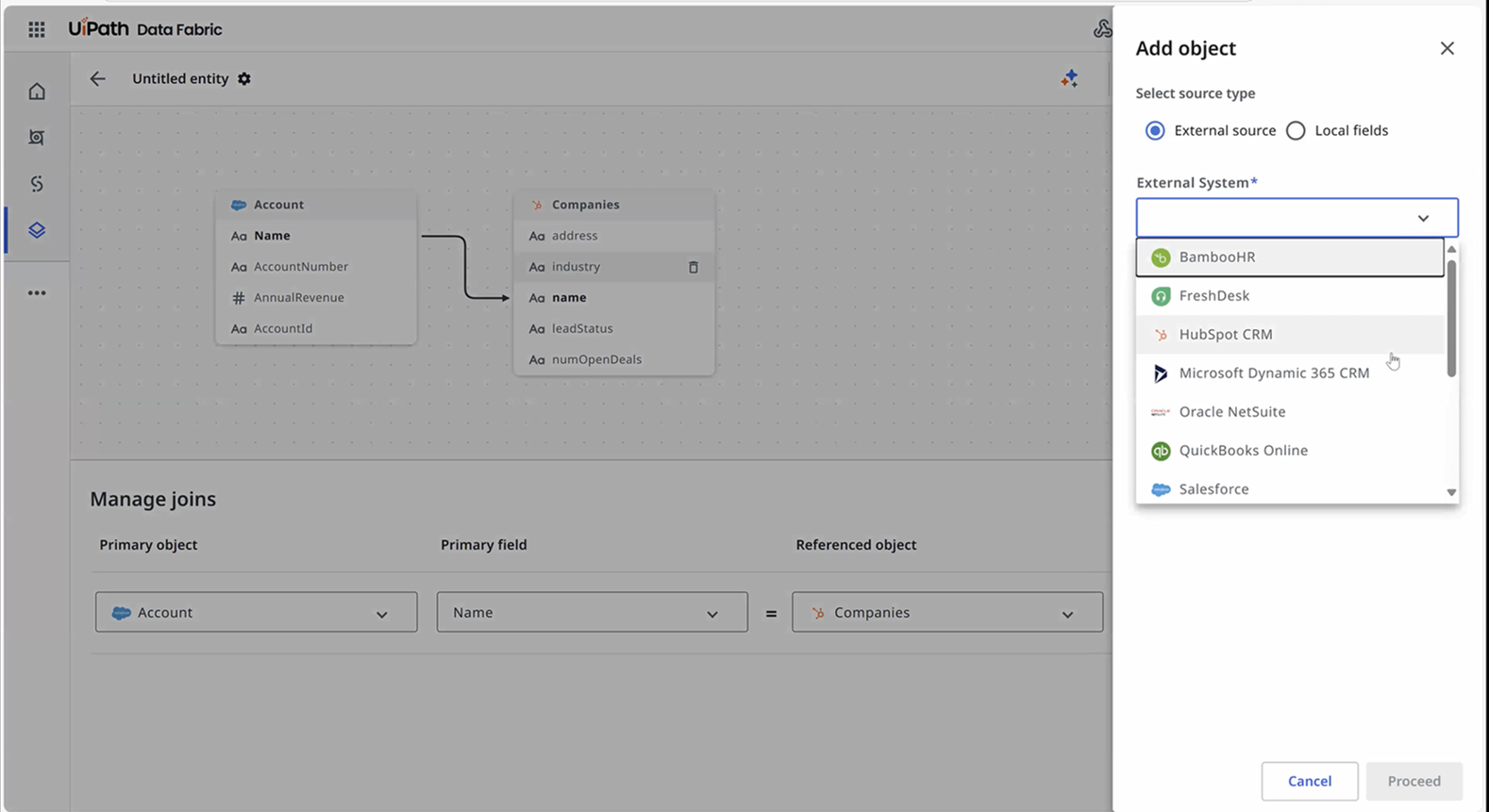The image size is (1489, 812).
Task: Go to Home in the sidebar
Action: point(37,91)
